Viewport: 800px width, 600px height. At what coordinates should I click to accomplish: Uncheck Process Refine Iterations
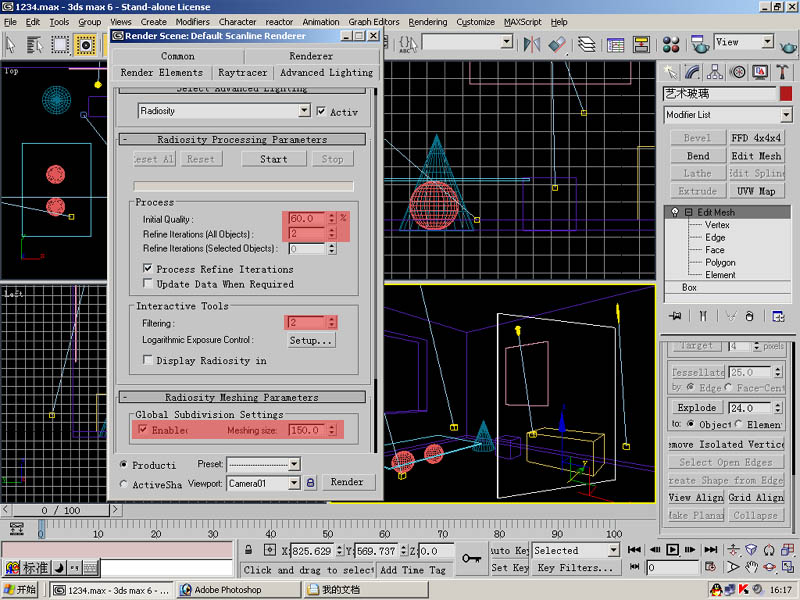coord(148,268)
